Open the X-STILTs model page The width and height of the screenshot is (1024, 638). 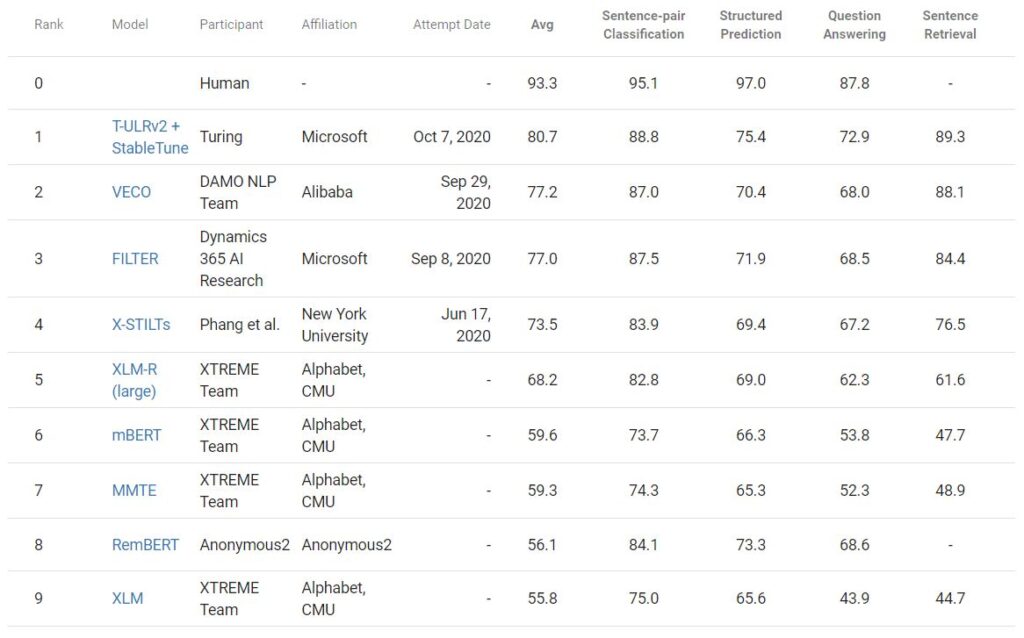click(x=141, y=325)
